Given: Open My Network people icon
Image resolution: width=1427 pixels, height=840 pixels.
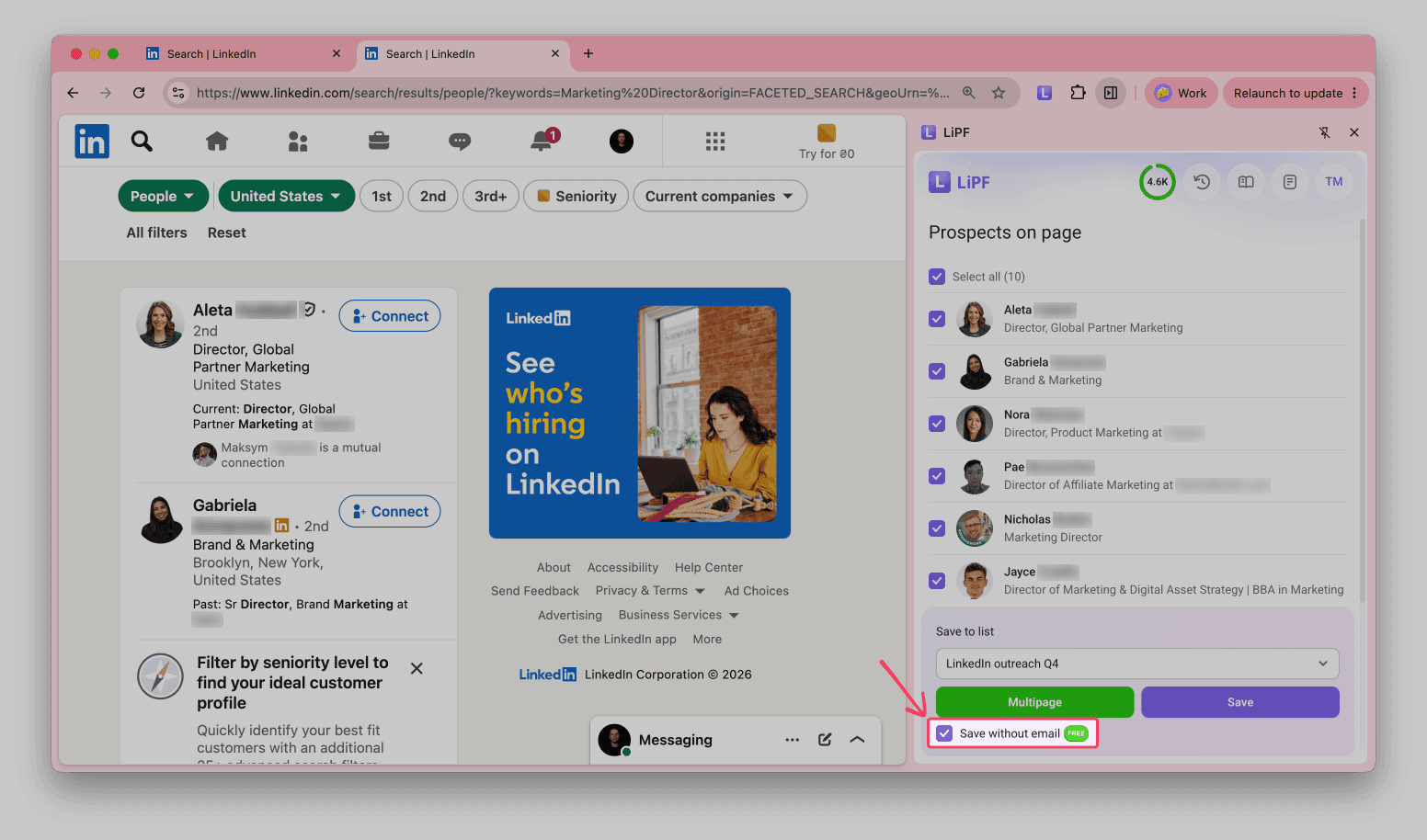Looking at the screenshot, I should point(298,141).
